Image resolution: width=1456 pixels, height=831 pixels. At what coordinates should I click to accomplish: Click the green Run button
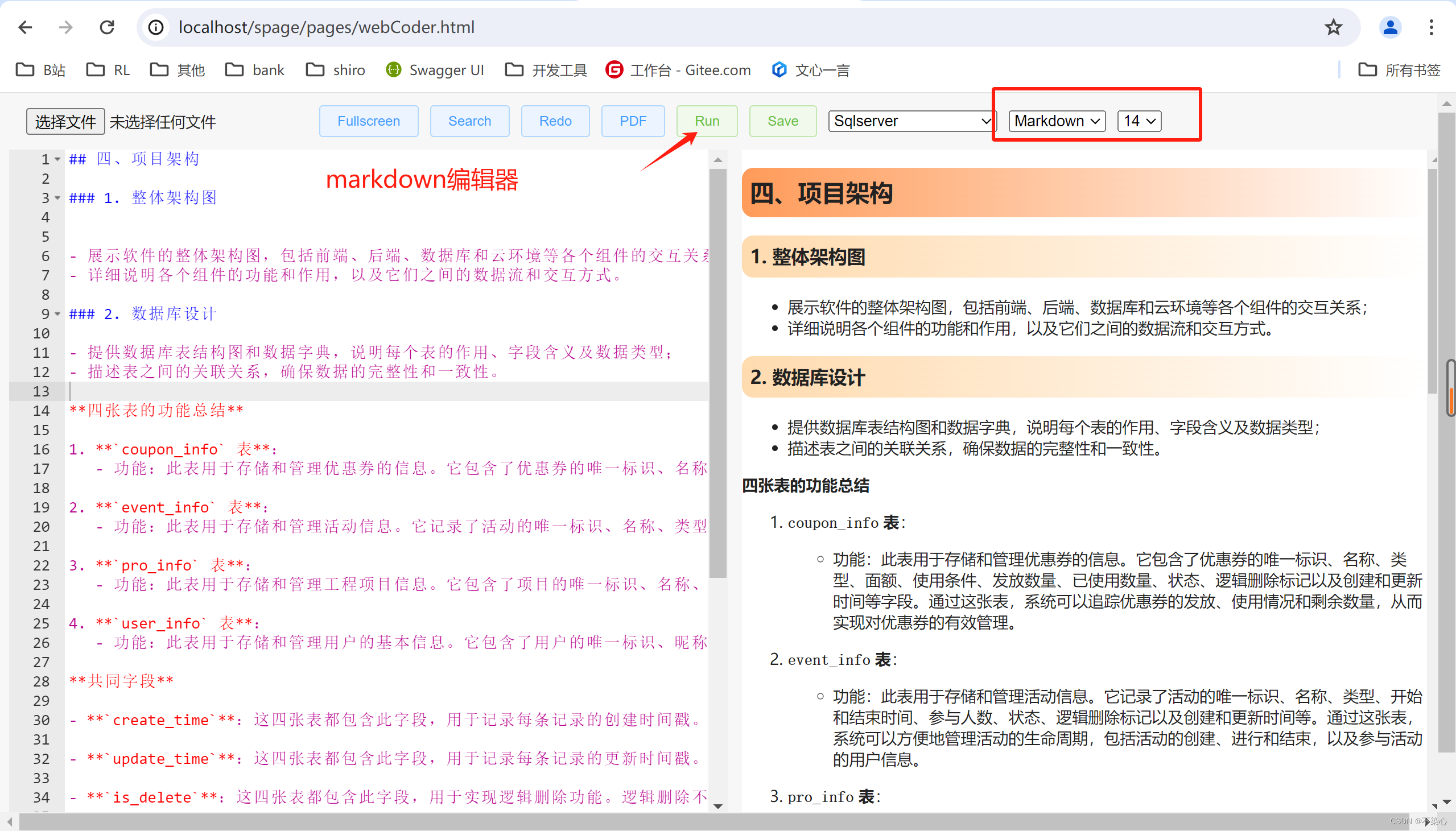coord(707,121)
